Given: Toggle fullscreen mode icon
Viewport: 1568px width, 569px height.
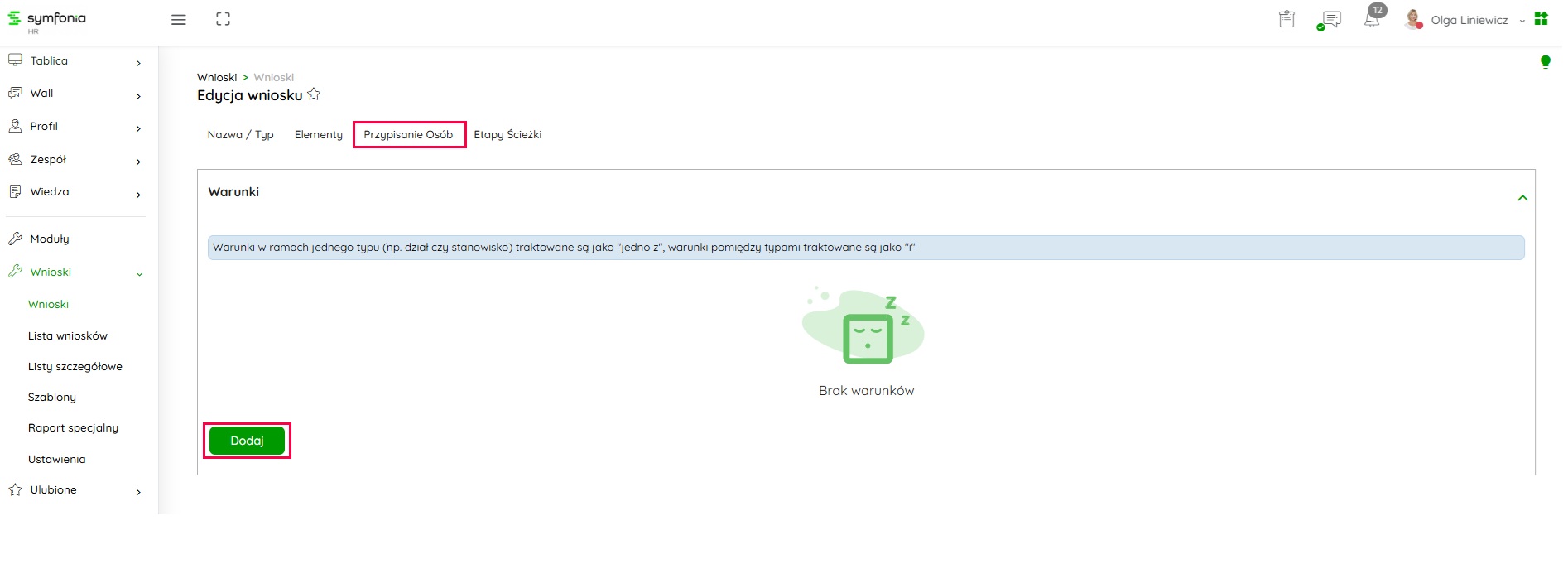Looking at the screenshot, I should coord(223,19).
